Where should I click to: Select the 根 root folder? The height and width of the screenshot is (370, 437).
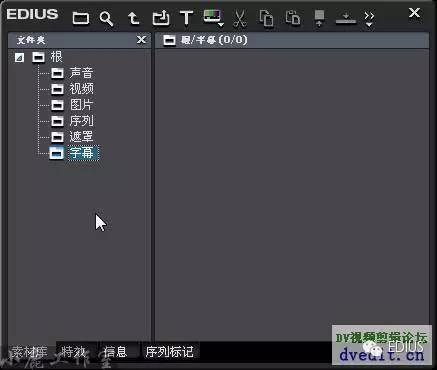pos(56,57)
